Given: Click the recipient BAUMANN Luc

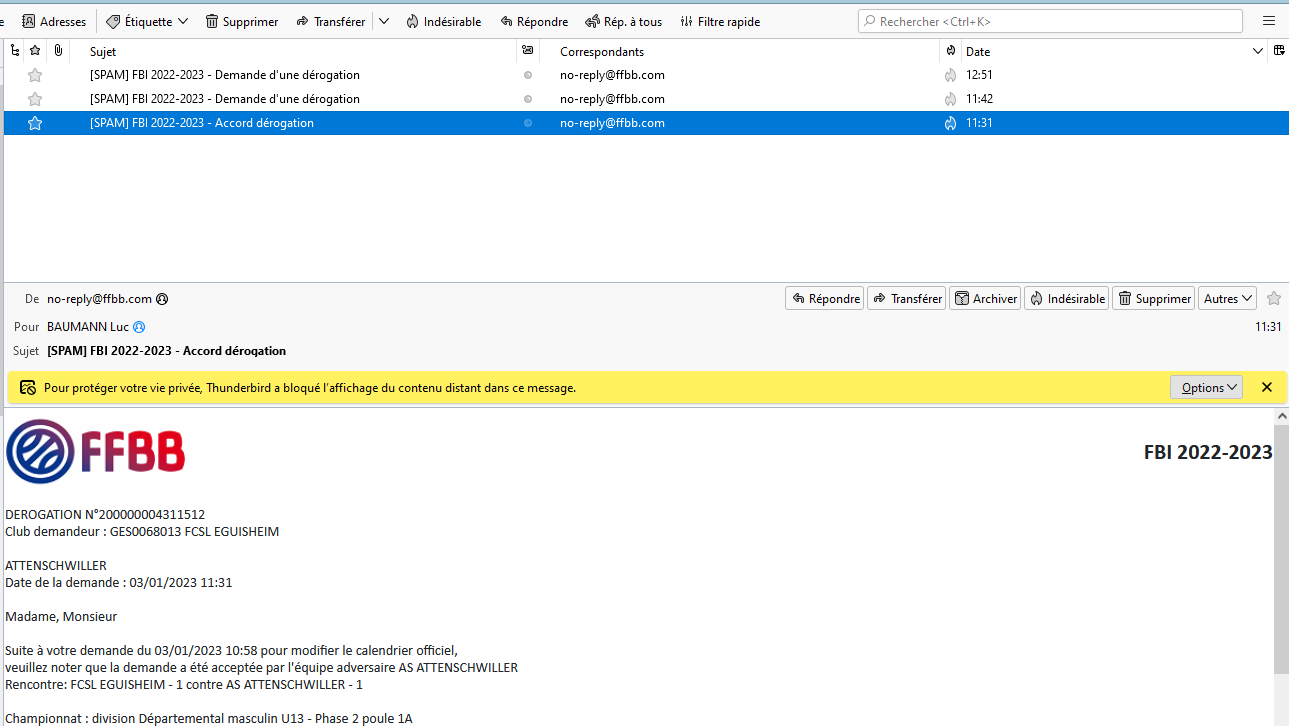Looking at the screenshot, I should pos(88,327).
